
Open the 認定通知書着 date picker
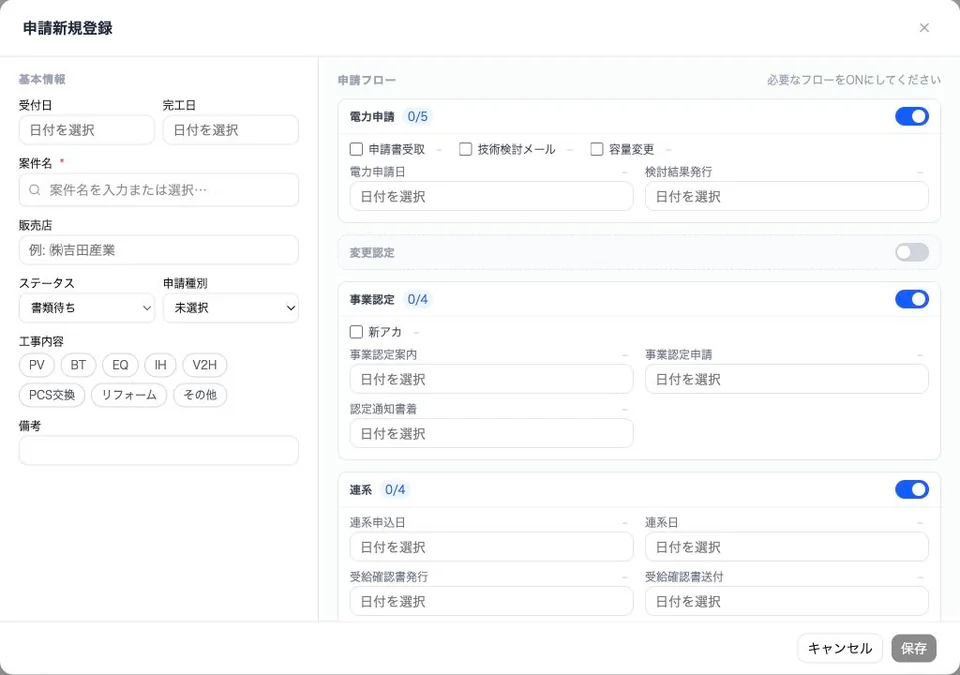(x=491, y=434)
